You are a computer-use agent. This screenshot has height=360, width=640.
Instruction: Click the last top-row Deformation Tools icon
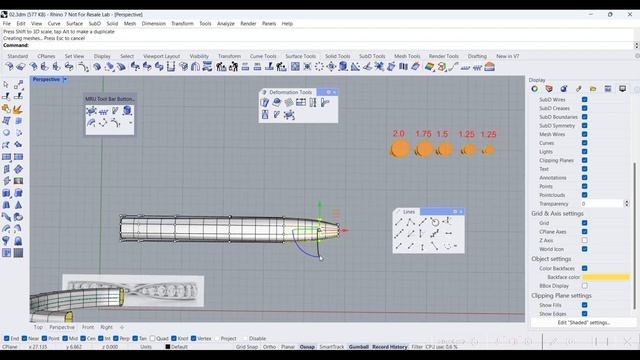325,102
